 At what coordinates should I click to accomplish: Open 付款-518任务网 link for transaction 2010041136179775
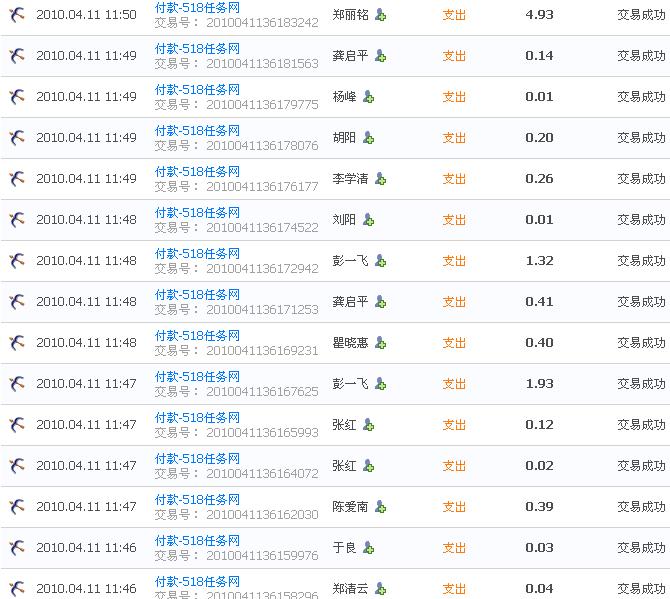coord(197,90)
